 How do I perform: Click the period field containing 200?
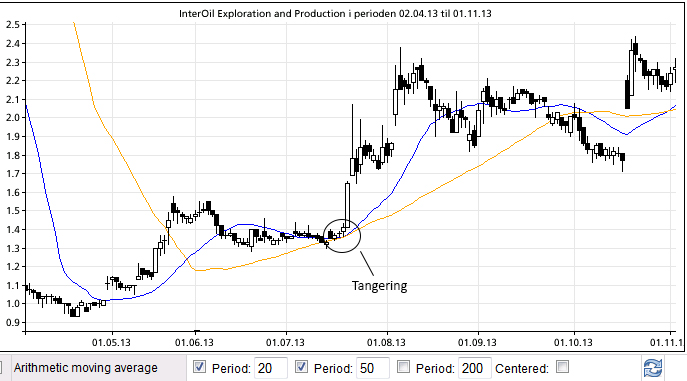pos(475,368)
